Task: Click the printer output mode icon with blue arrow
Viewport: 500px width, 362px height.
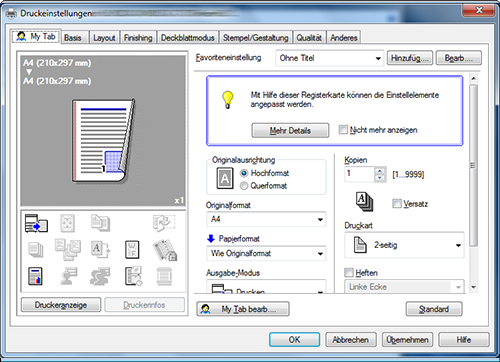Action: (36, 223)
